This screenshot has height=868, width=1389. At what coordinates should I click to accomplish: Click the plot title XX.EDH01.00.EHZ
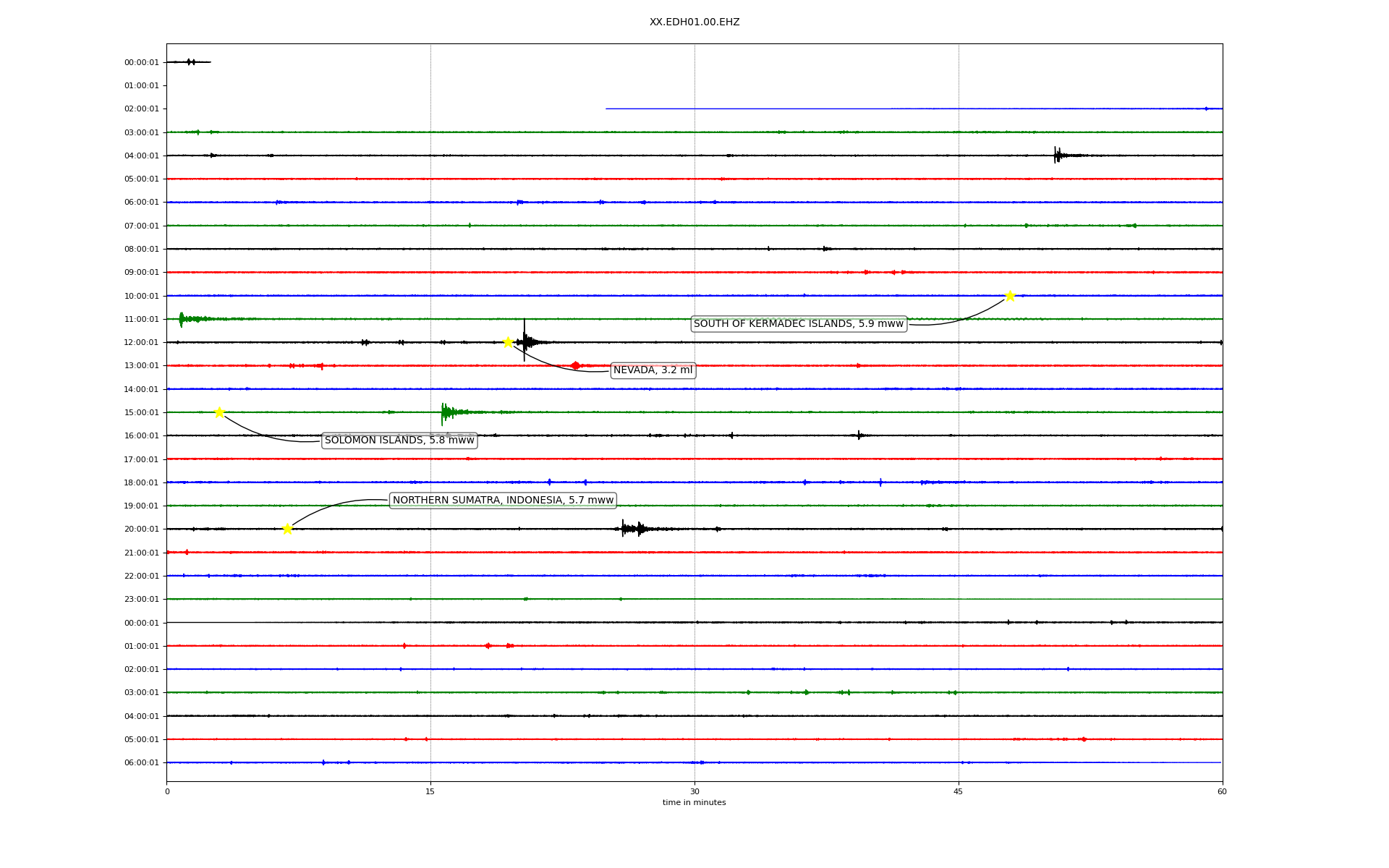(x=694, y=22)
